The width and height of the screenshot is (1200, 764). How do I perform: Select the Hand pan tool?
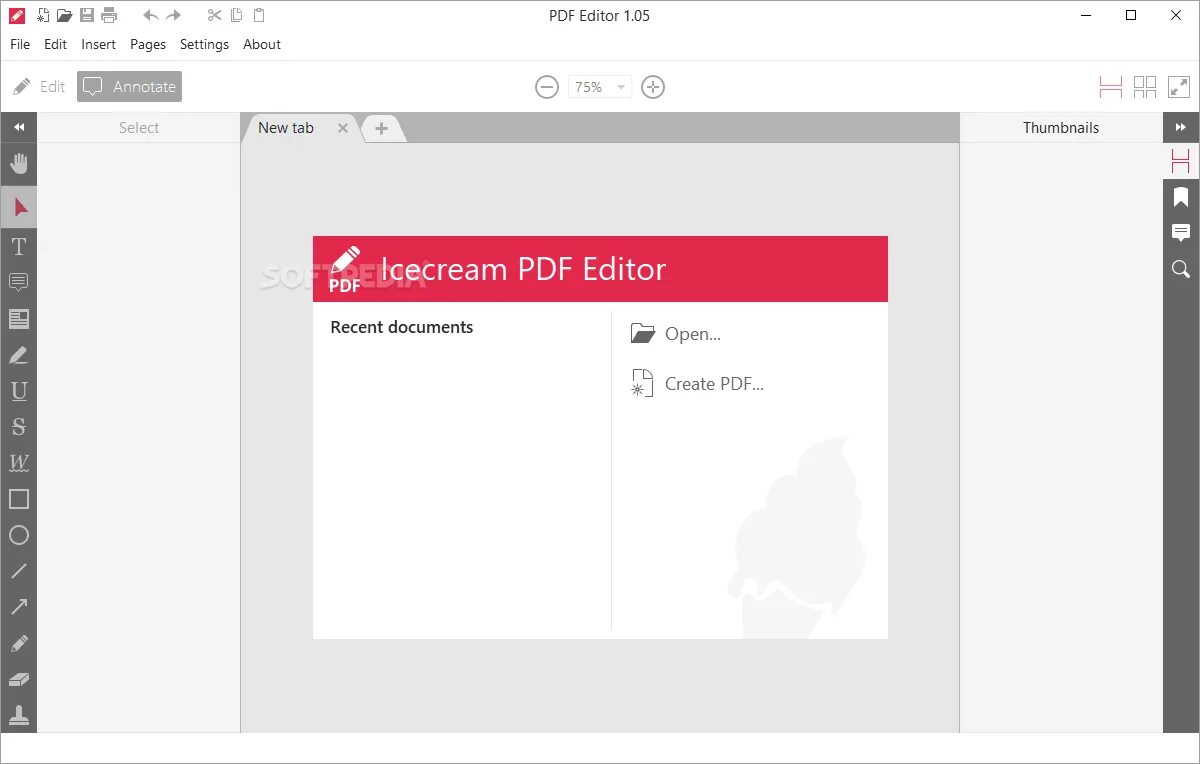click(18, 163)
